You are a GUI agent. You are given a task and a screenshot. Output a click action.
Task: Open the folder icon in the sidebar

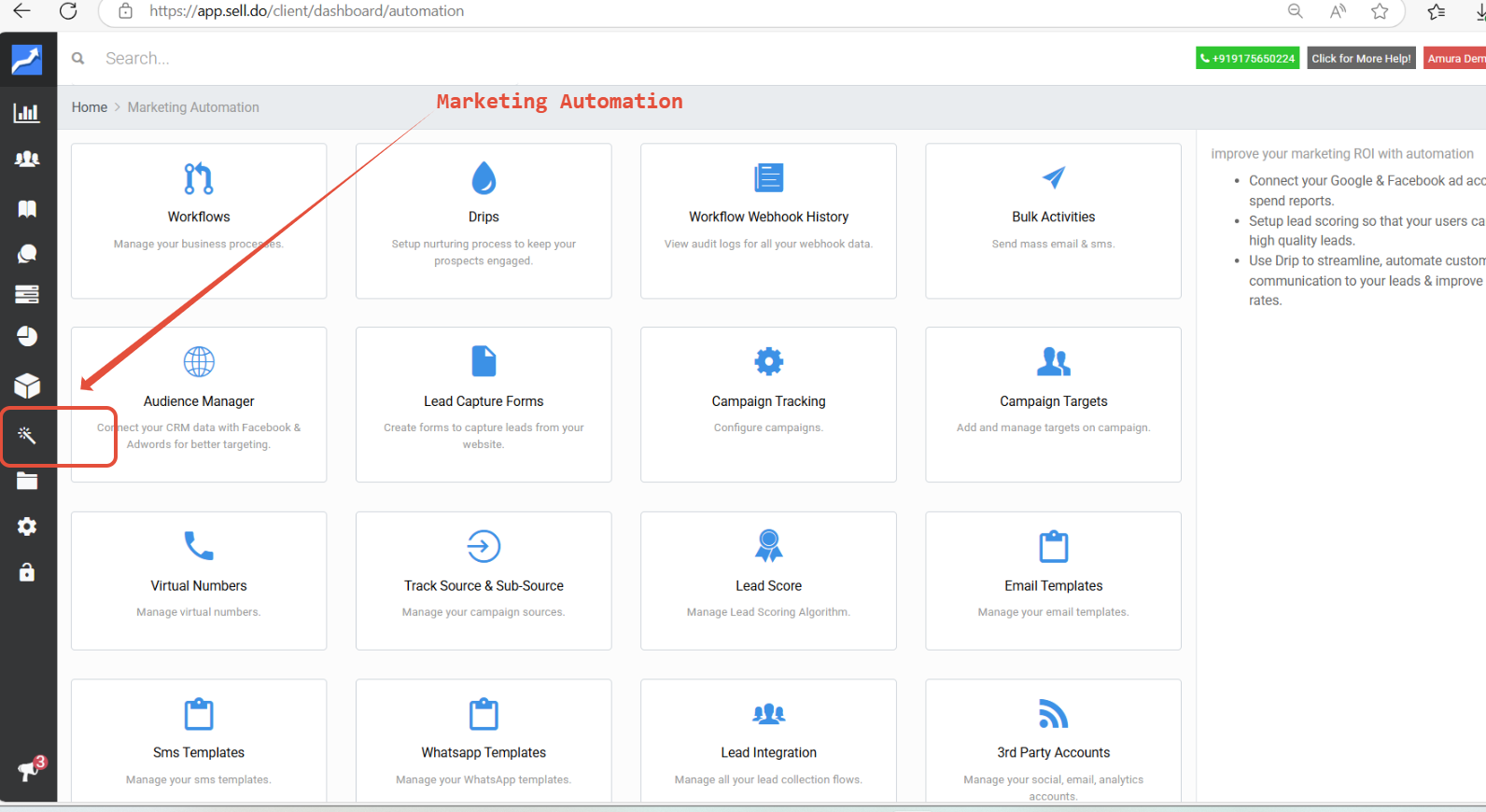pos(27,482)
